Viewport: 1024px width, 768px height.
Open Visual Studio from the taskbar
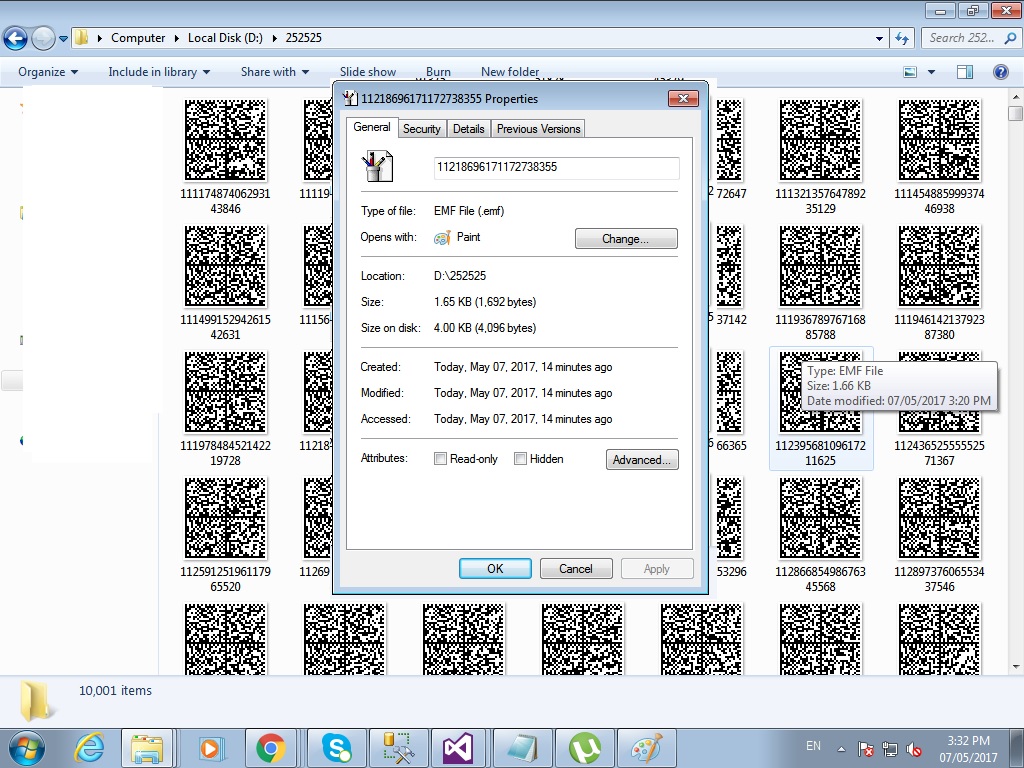[x=458, y=748]
